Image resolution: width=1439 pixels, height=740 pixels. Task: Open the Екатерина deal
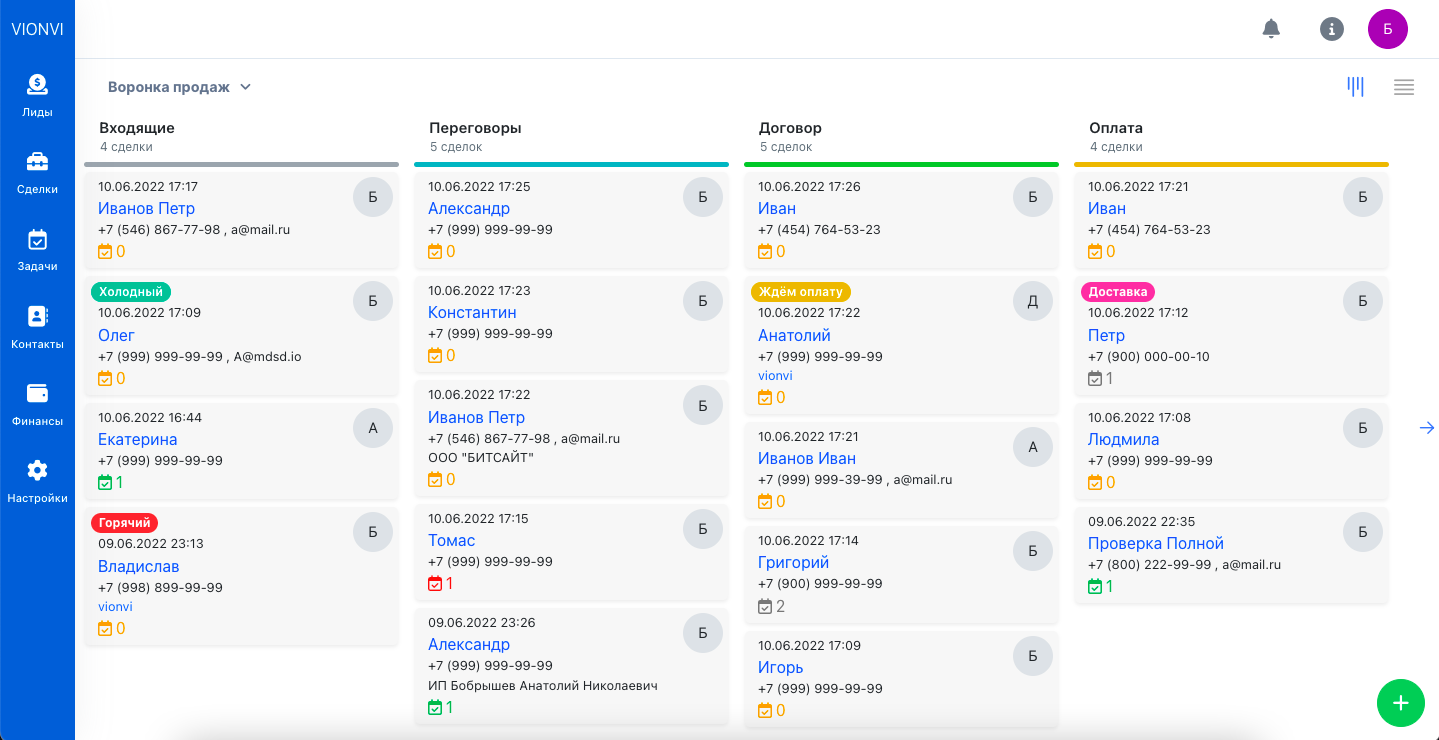tap(138, 439)
